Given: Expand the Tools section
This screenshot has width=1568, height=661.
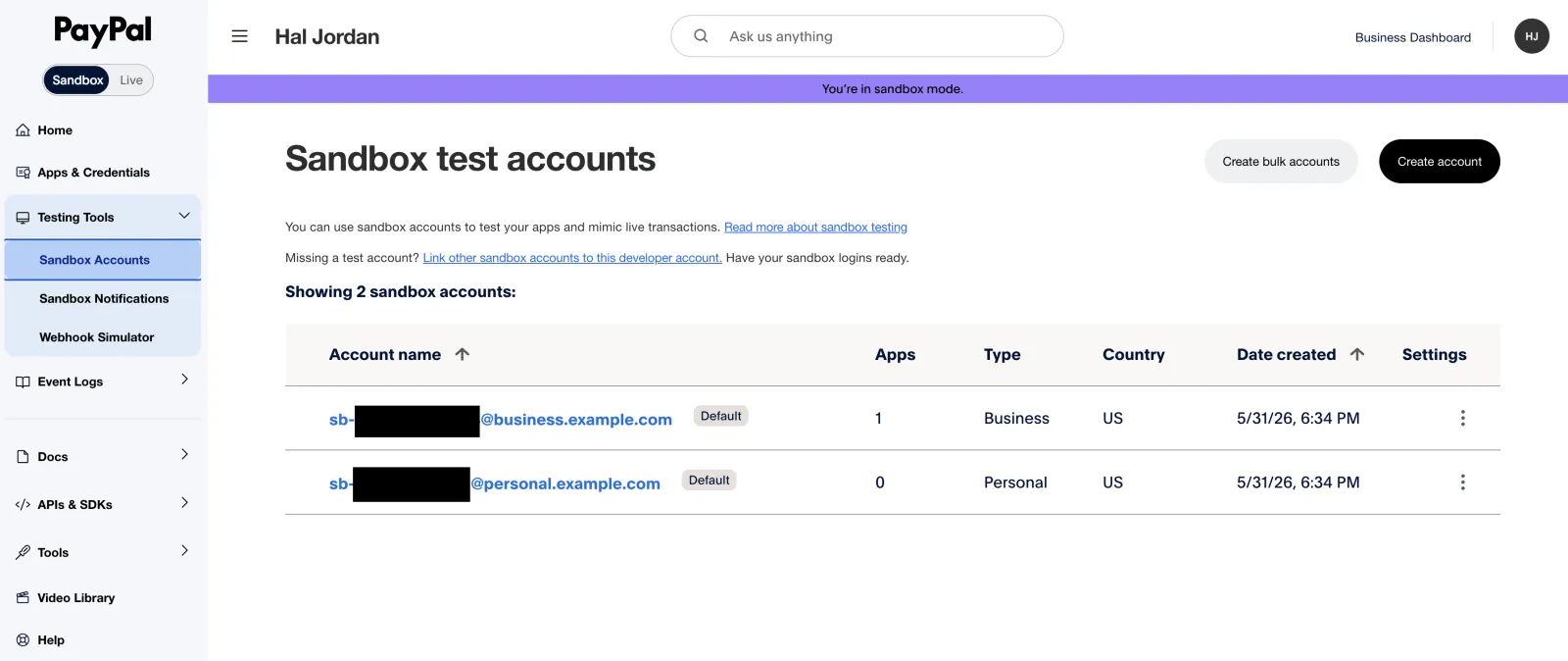Looking at the screenshot, I should click(x=184, y=551).
